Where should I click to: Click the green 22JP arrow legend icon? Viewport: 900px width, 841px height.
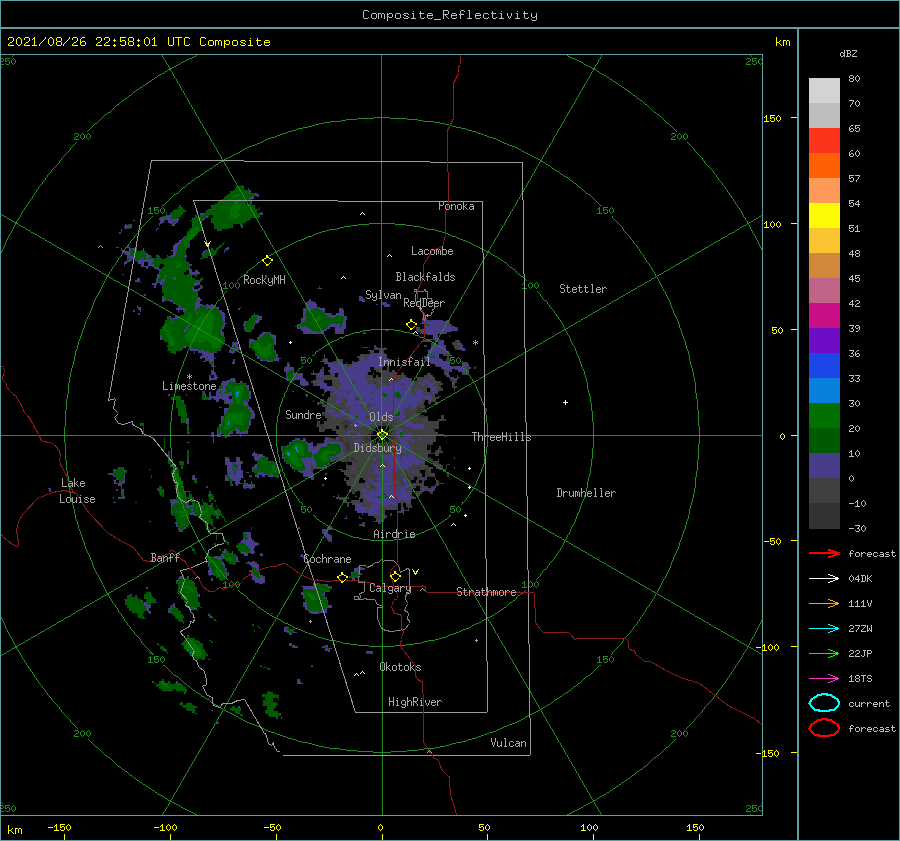(x=824, y=653)
